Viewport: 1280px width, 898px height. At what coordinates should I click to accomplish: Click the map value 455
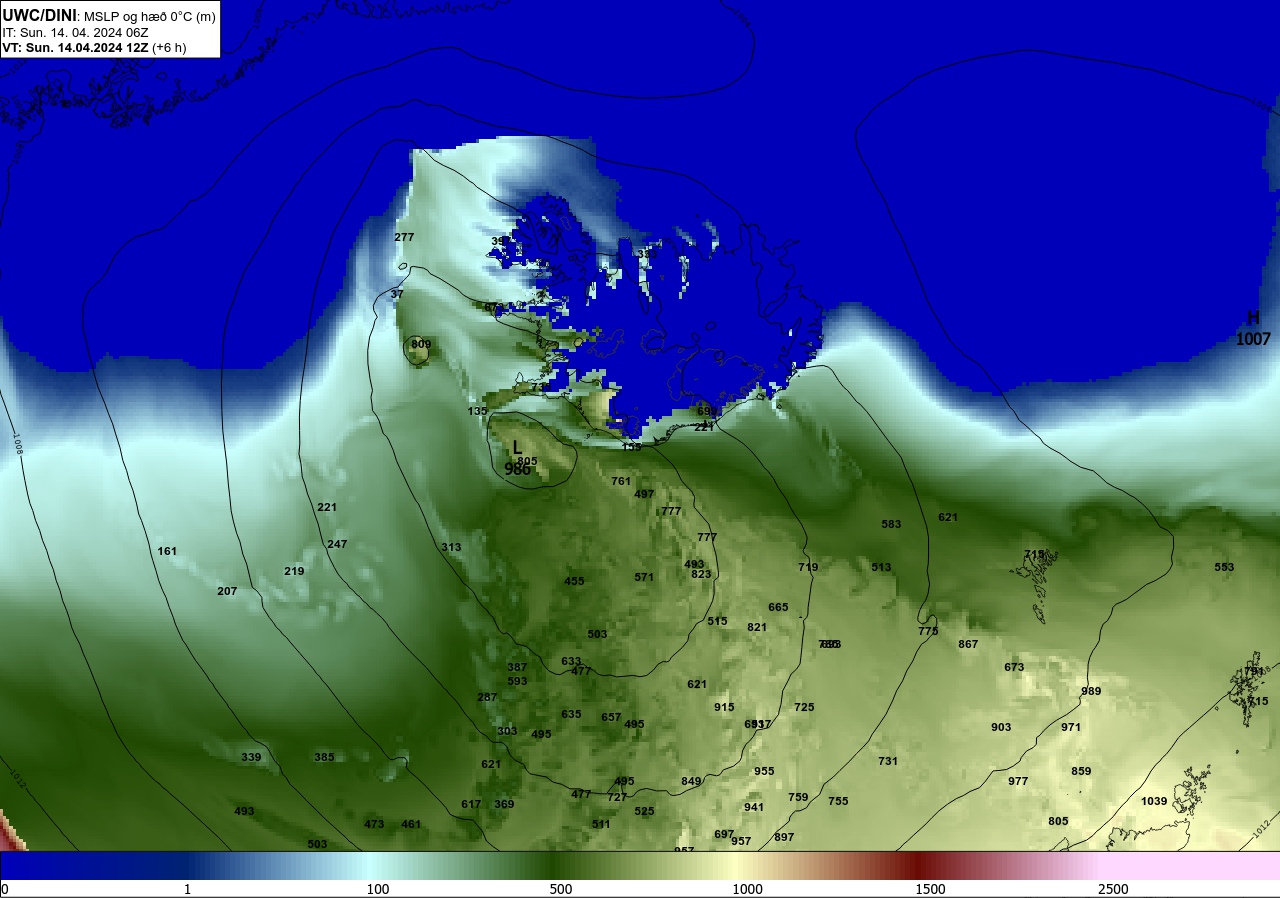click(574, 581)
